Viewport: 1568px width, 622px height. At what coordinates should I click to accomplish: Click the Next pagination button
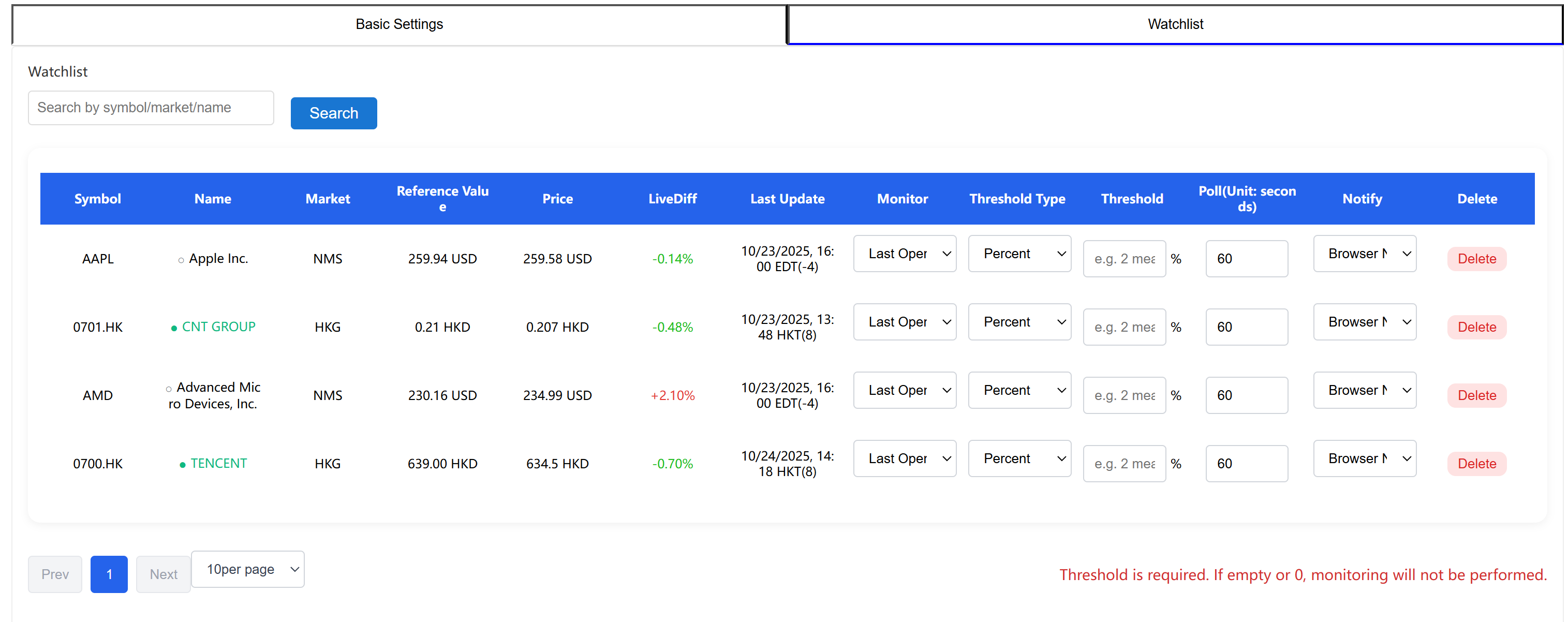162,574
